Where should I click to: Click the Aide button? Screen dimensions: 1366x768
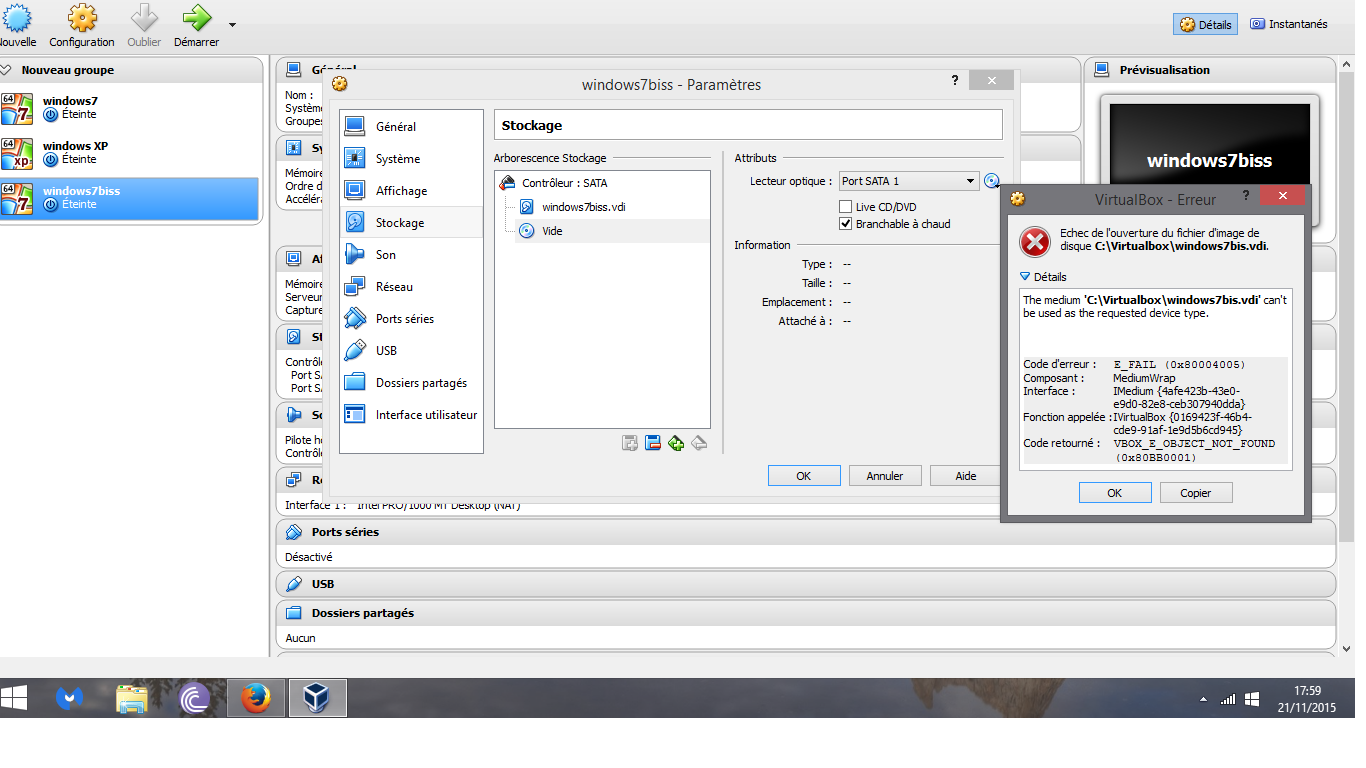pos(965,476)
